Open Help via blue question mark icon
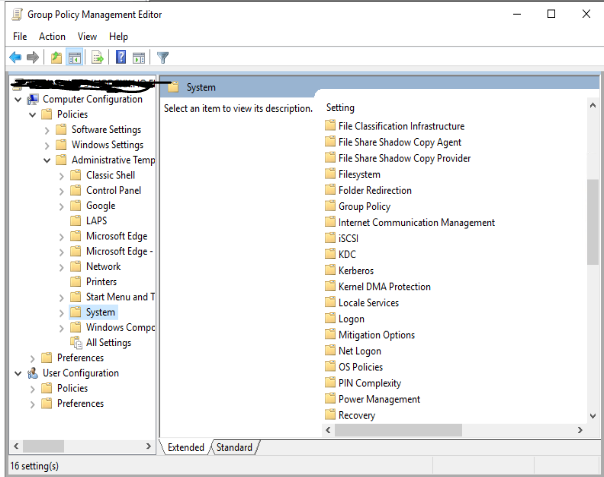 click(x=121, y=57)
